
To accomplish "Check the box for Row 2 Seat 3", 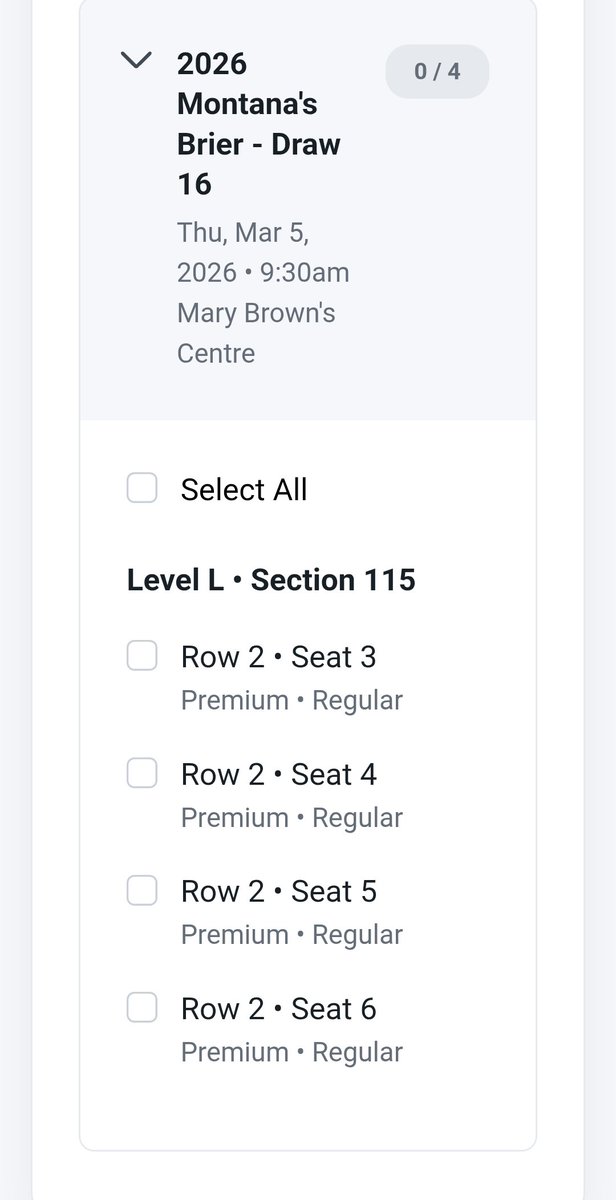I will [142, 657].
